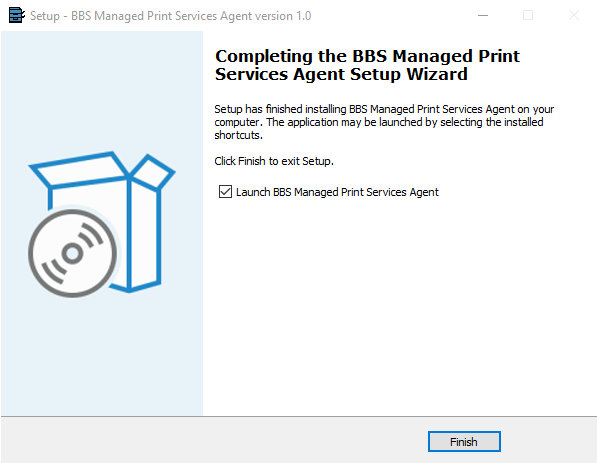Viewport: 597px width, 463px height.
Task: Click the 'Click Finish to exit Setup.' text
Action: 274,161
